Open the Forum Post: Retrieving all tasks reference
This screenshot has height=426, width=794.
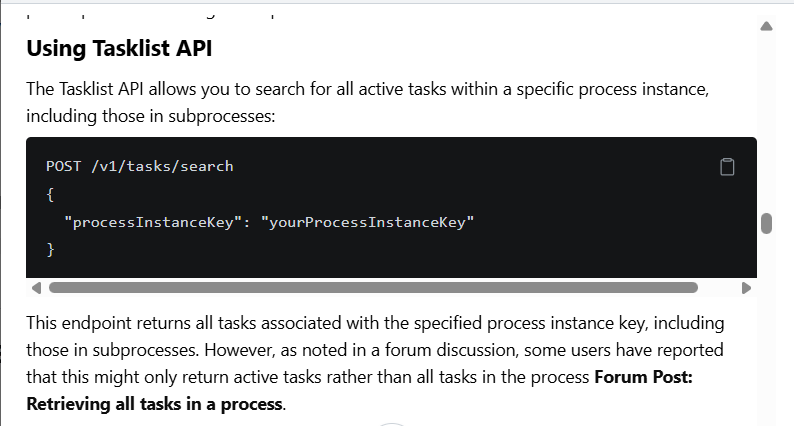pos(360,391)
